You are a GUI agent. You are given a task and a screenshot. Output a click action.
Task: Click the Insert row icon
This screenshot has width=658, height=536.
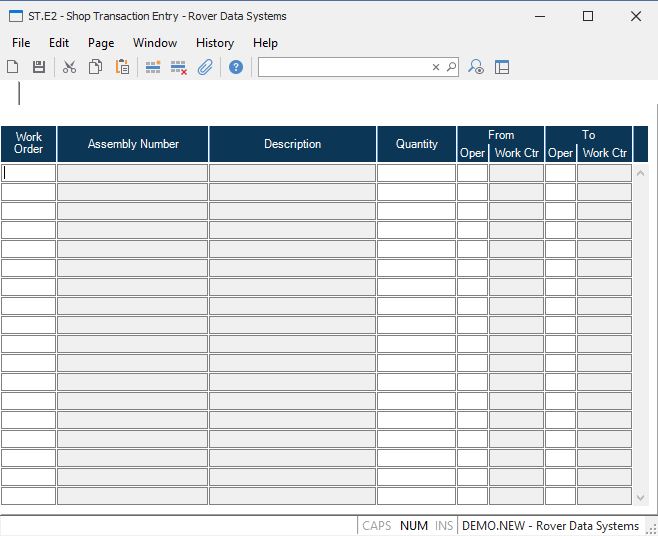(153, 67)
